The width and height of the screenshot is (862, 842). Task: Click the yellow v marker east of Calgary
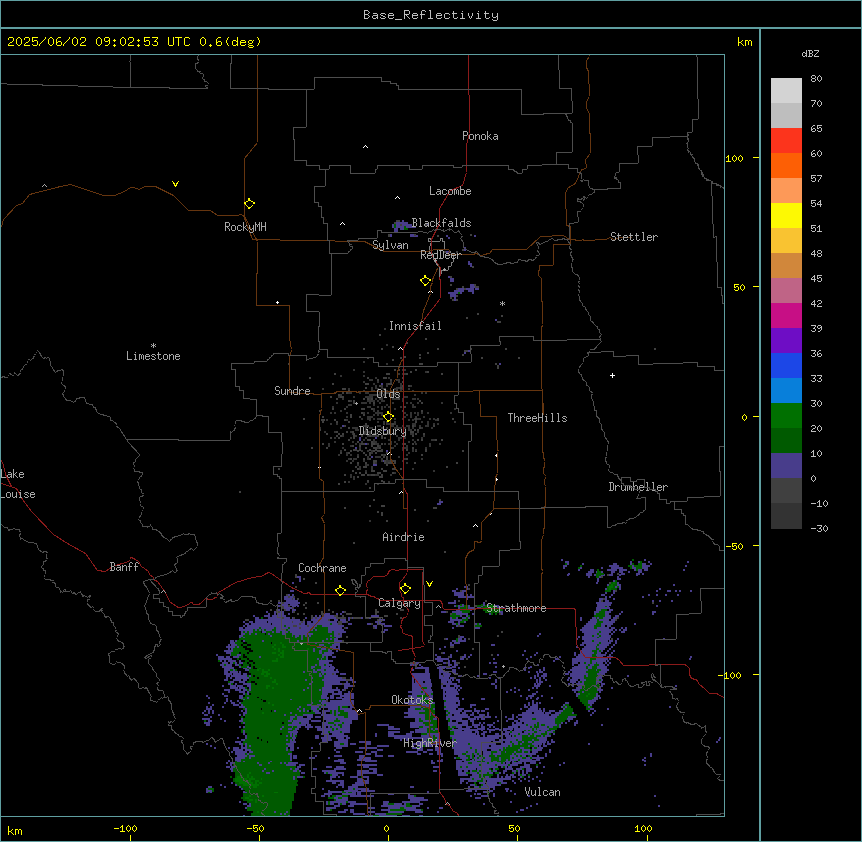click(429, 584)
